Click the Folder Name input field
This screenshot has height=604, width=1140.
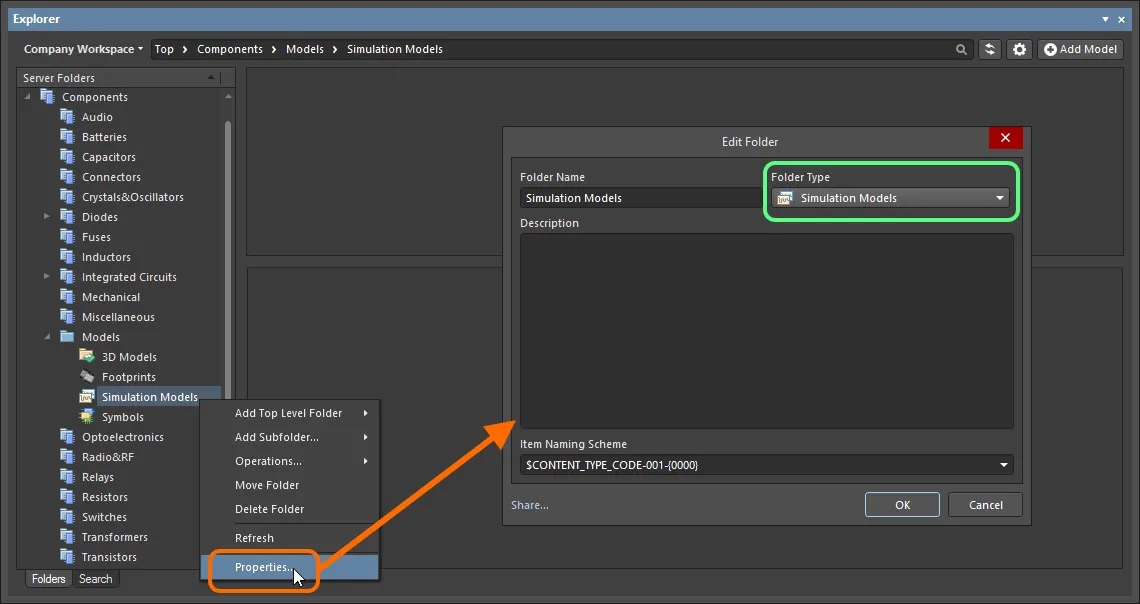(641, 198)
